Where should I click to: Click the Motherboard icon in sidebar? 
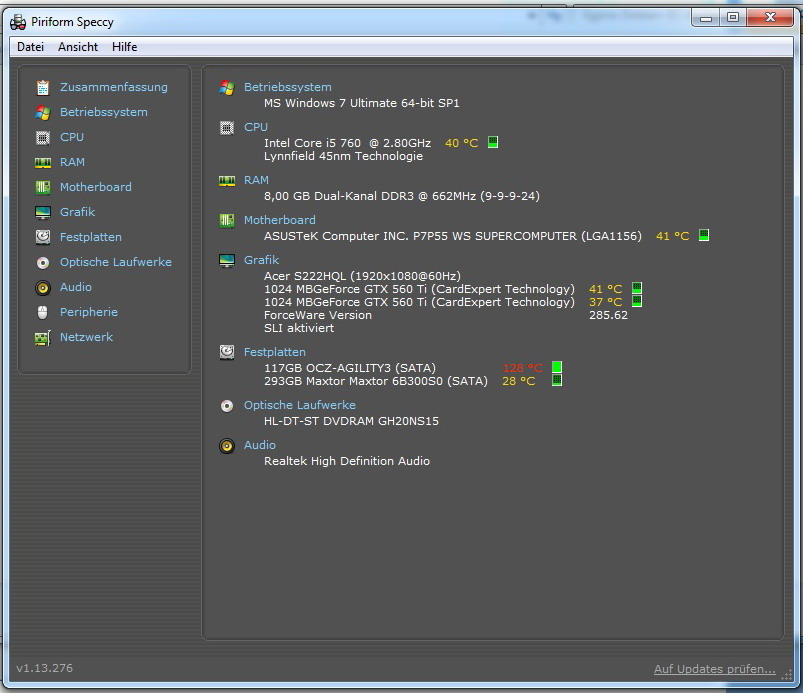coord(43,187)
